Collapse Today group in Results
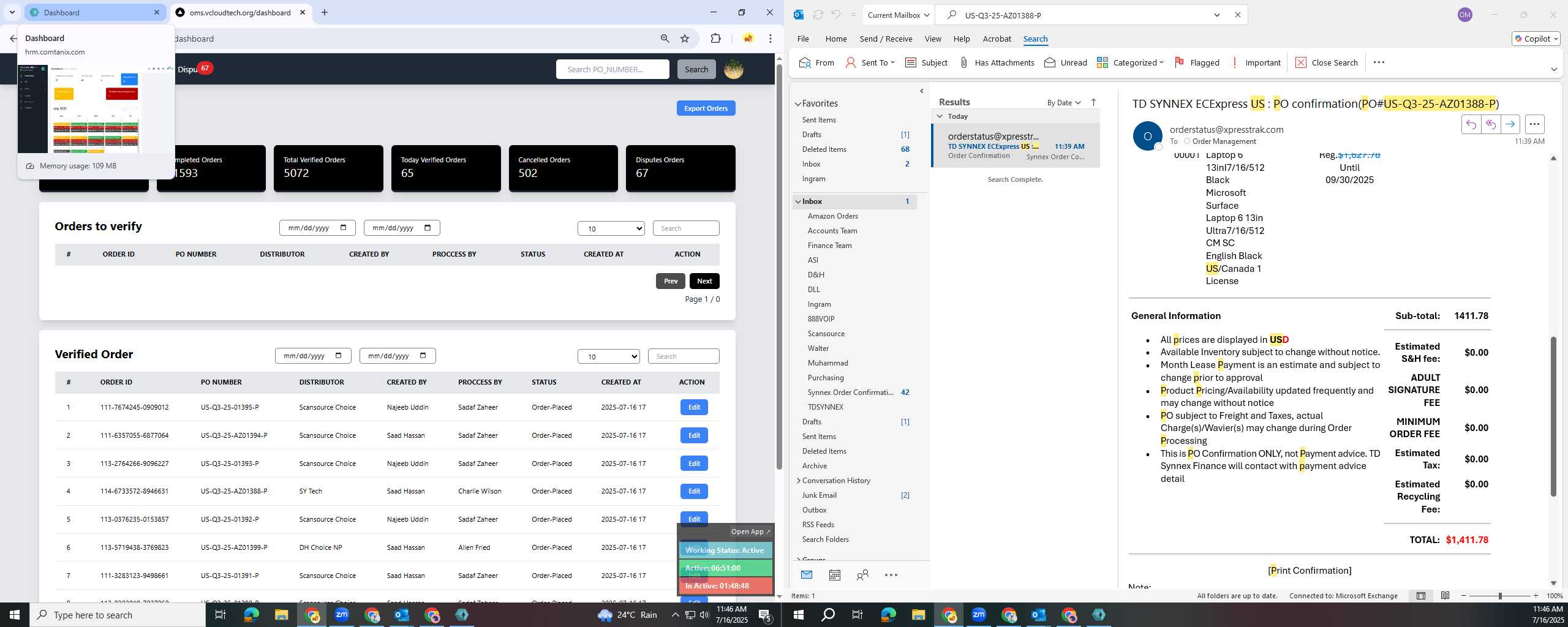This screenshot has height=627, width=1568. tap(940, 116)
